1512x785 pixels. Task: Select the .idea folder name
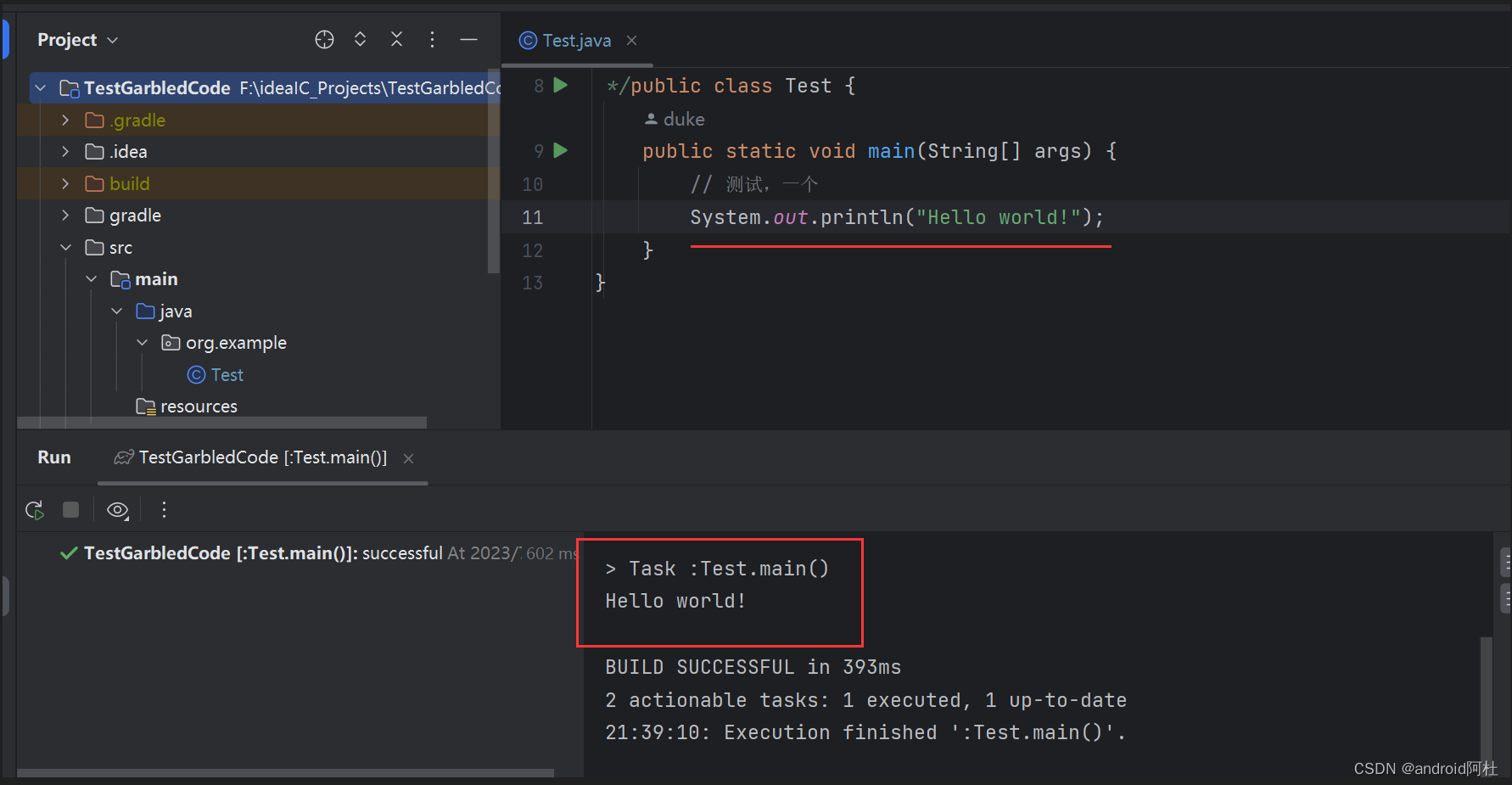coord(128,152)
